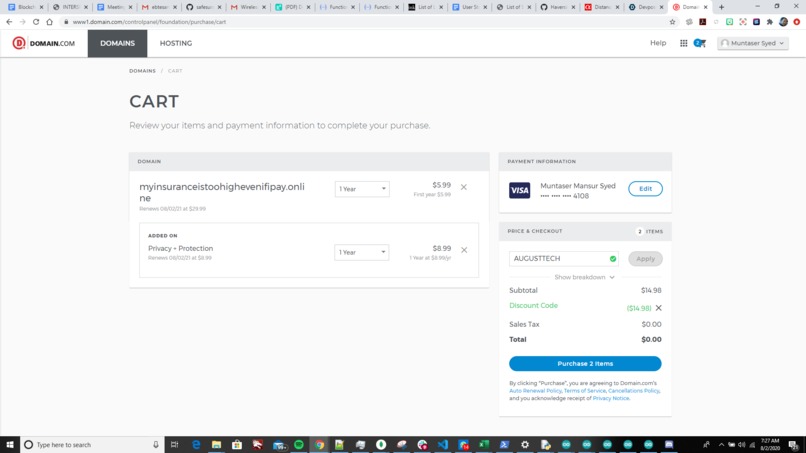Switch to the User St browser tab

[469, 7]
